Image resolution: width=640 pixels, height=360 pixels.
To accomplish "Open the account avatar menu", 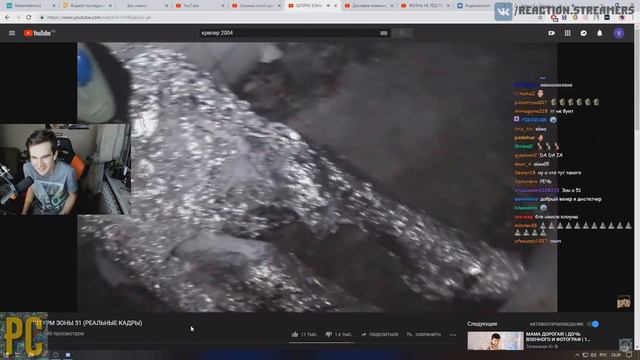I will (619, 33).
